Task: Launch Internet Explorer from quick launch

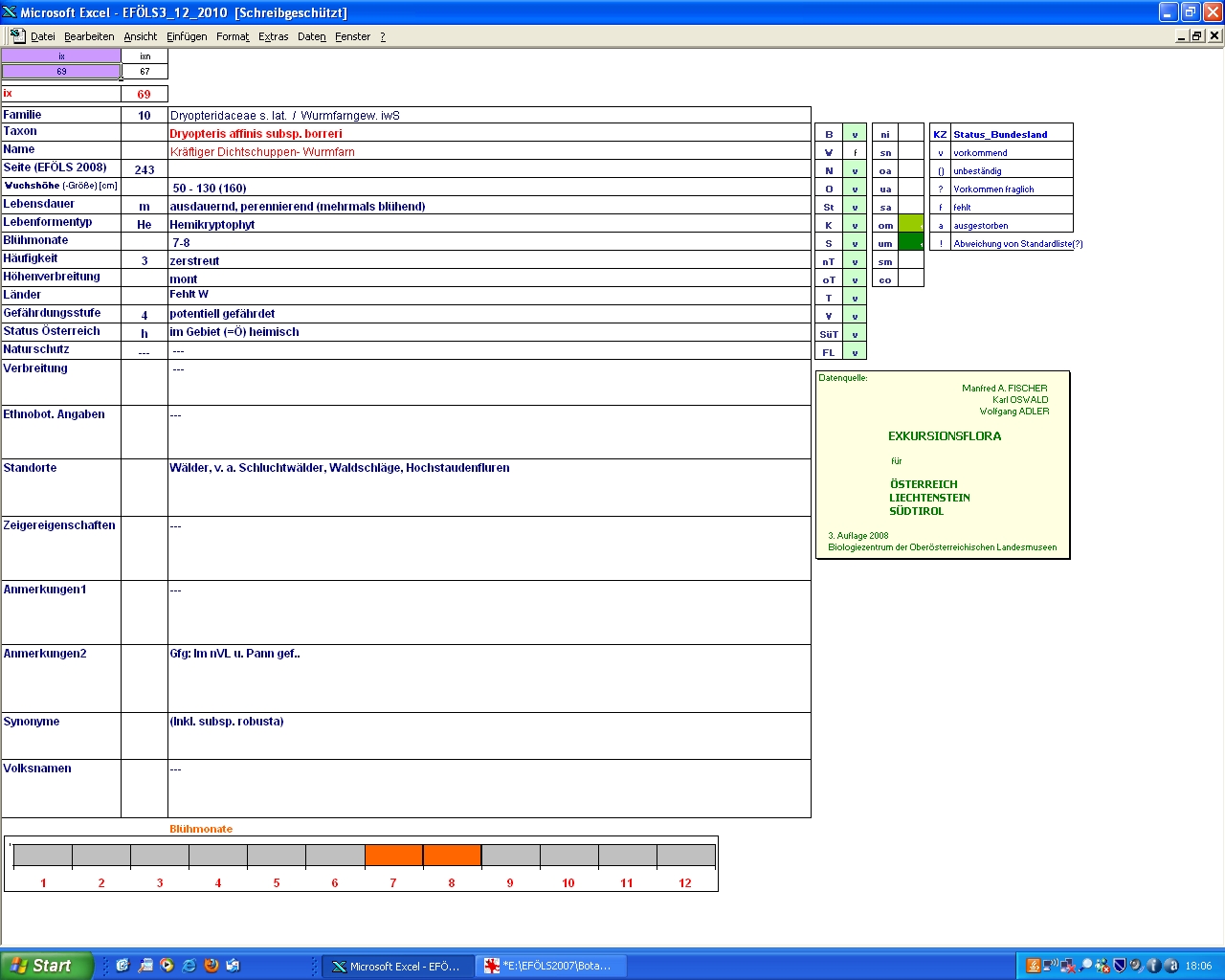Action: [x=189, y=966]
